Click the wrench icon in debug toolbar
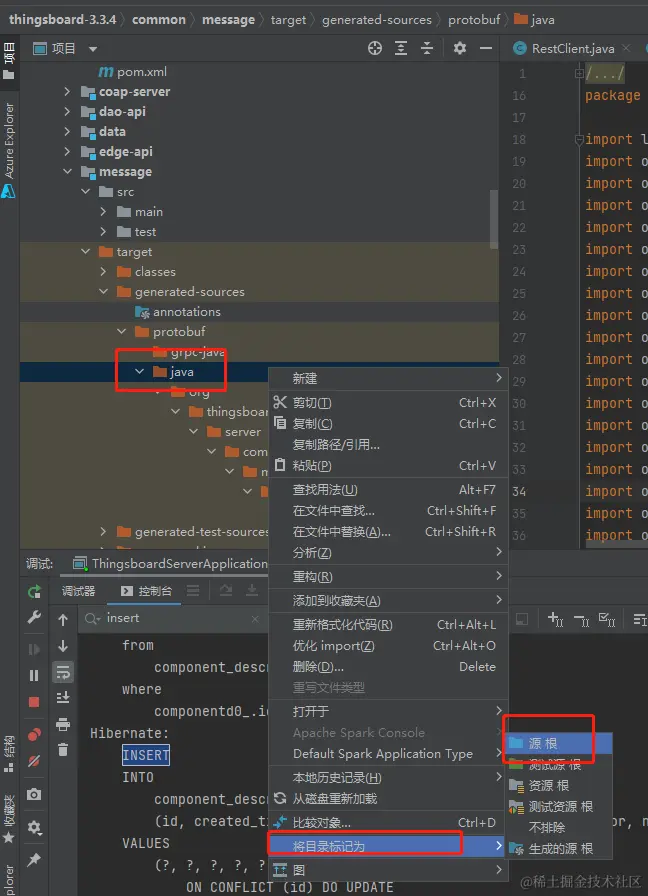Image resolution: width=648 pixels, height=896 pixels. pyautogui.click(x=34, y=617)
